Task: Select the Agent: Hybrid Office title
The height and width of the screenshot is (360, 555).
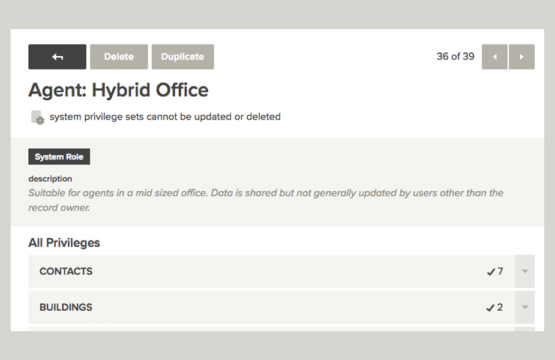Action: click(118, 90)
